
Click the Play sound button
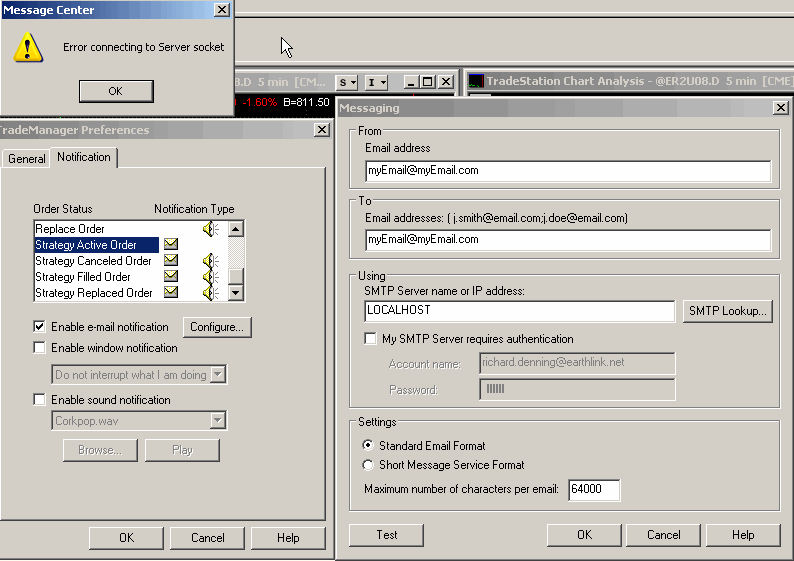[x=182, y=450]
